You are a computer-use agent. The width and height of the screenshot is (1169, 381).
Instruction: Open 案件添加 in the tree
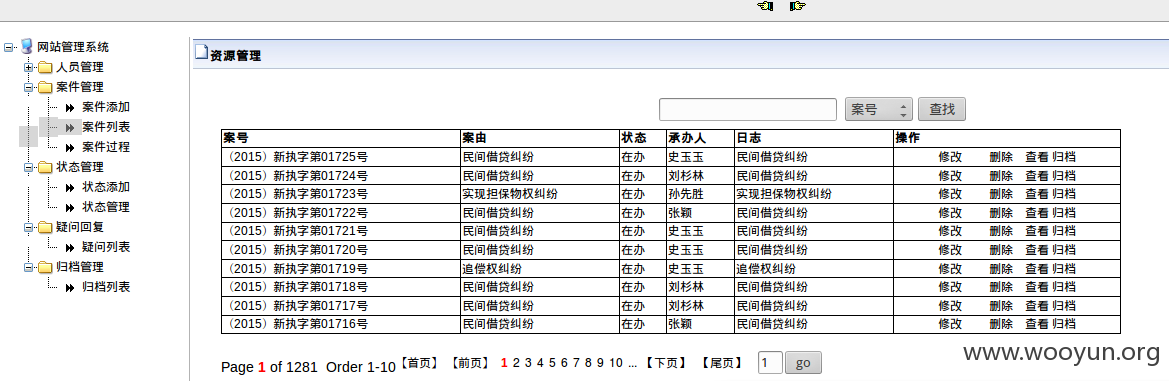[106, 107]
